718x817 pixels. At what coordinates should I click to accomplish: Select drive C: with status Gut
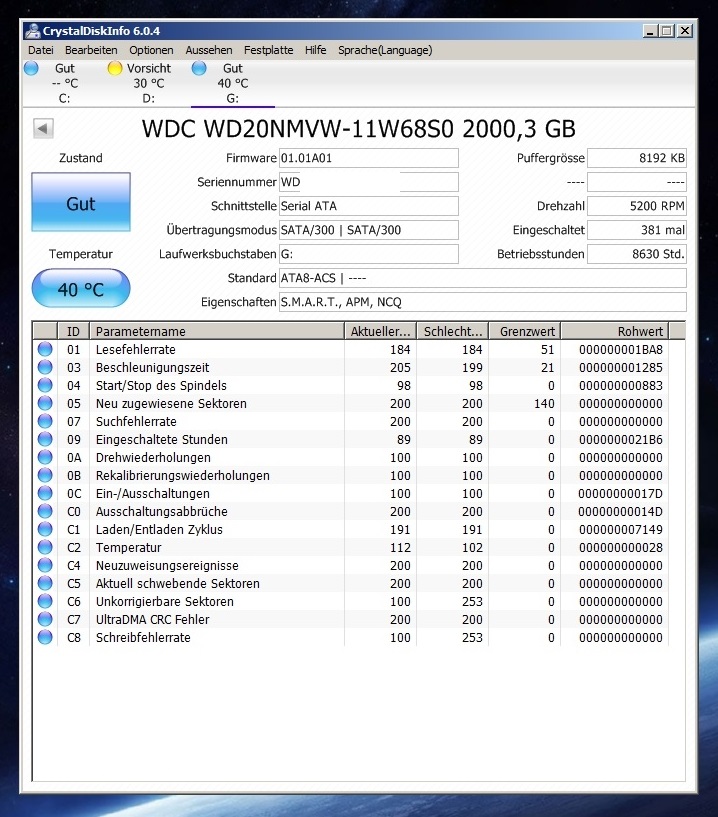click(65, 83)
